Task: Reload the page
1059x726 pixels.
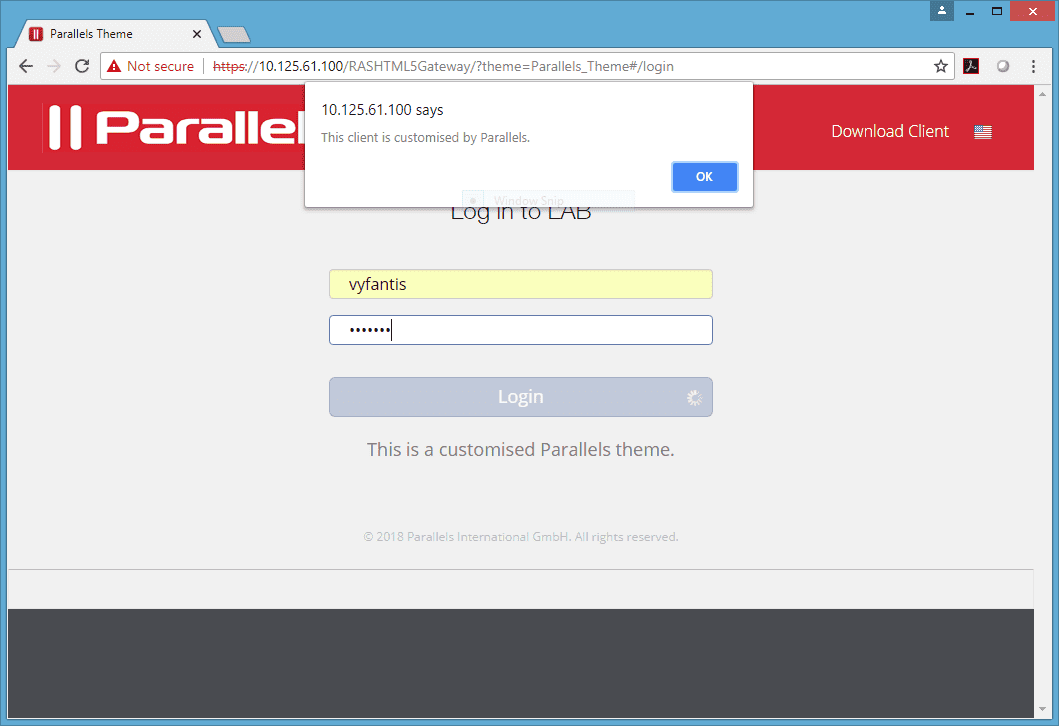Action: 82,66
